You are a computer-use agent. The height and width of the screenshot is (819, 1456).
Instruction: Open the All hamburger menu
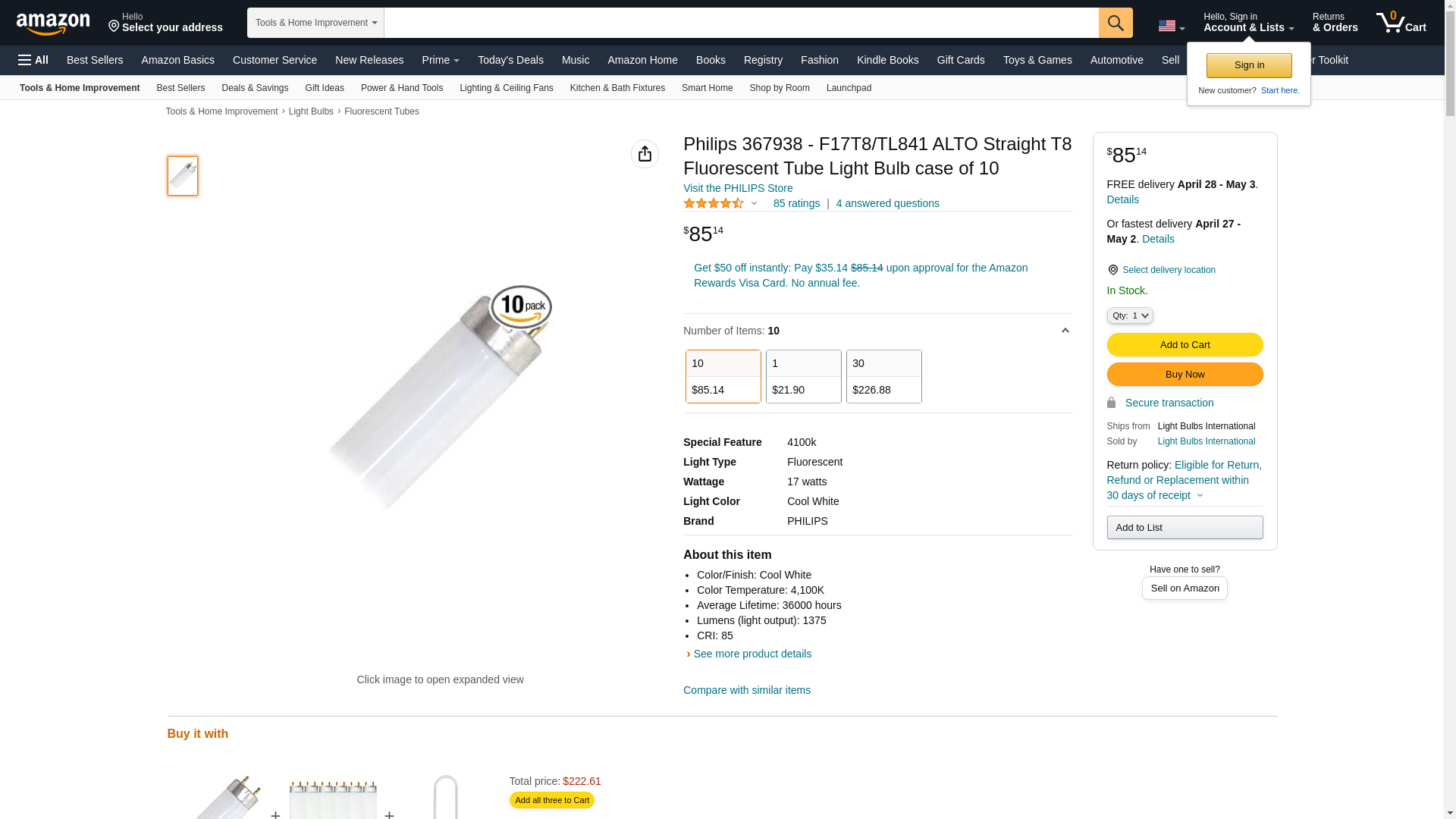click(33, 60)
